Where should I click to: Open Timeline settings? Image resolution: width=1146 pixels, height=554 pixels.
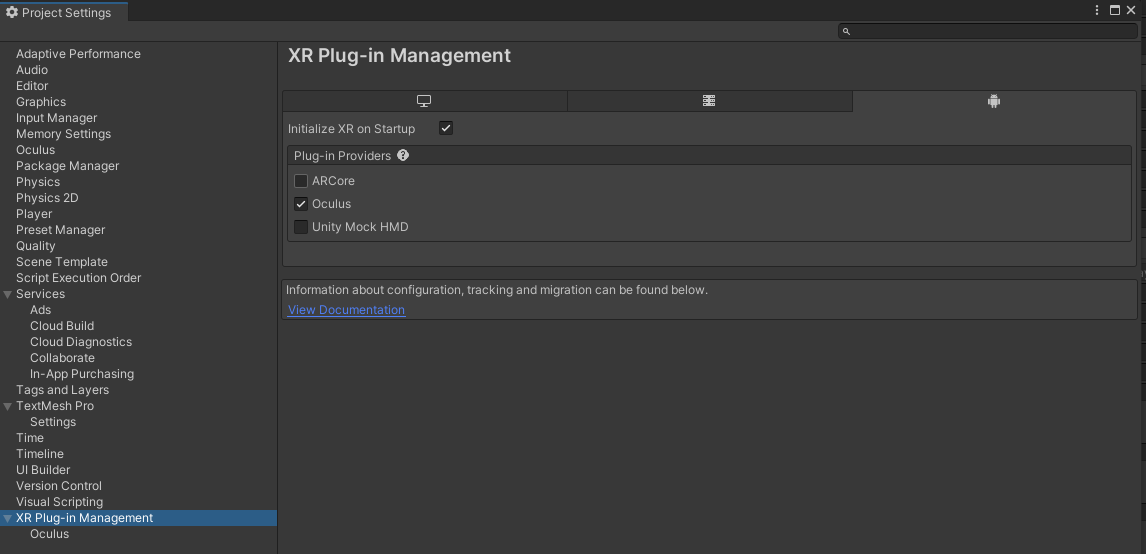(40, 454)
